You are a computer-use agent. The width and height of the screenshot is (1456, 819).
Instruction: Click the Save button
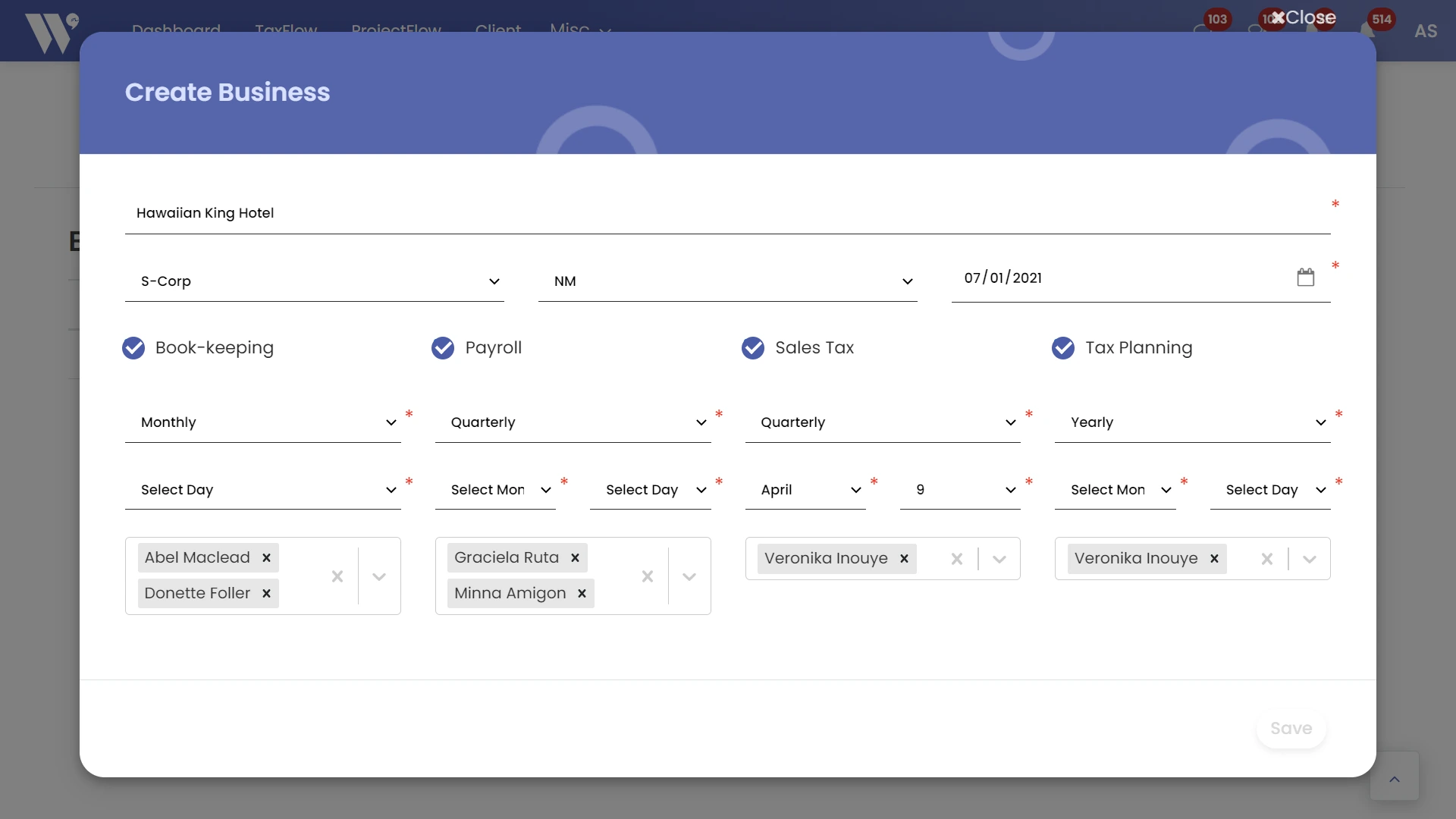pyautogui.click(x=1291, y=729)
